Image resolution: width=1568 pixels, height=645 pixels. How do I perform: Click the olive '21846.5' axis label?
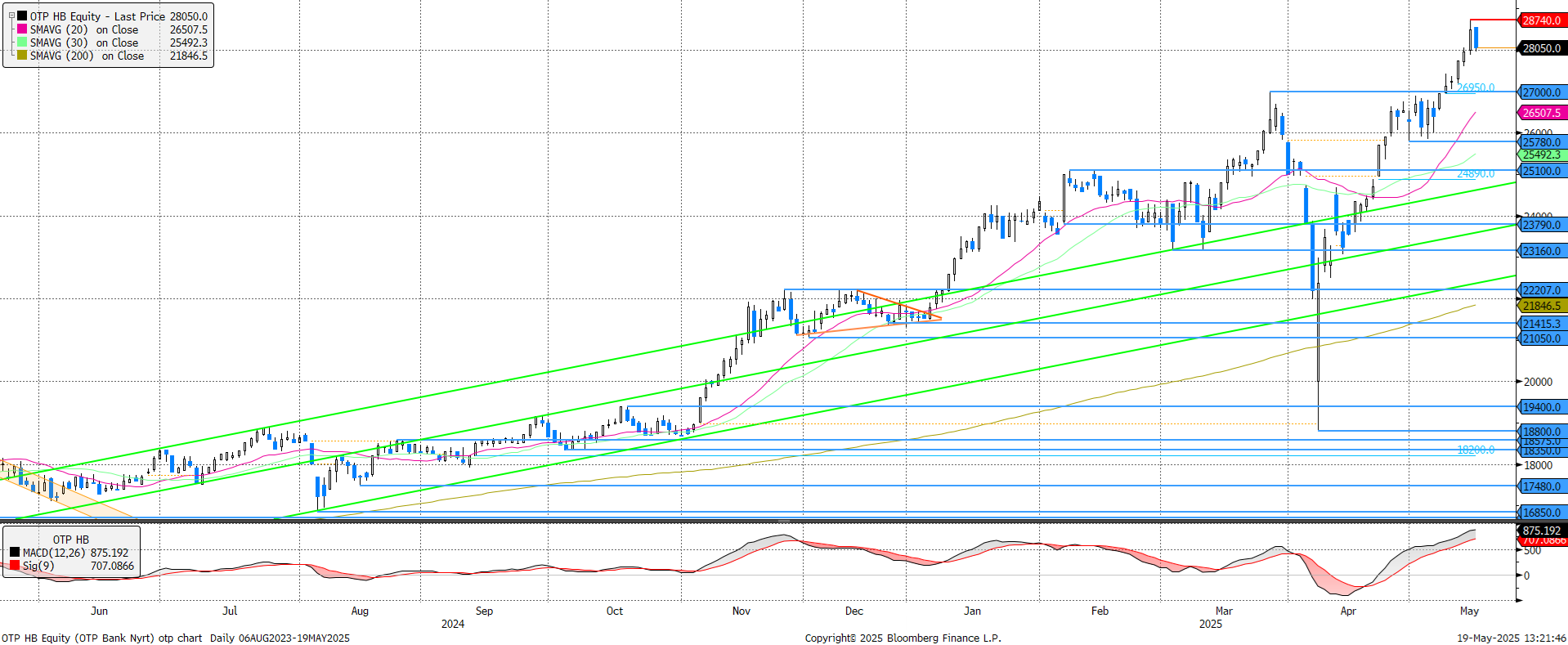[x=1542, y=306]
